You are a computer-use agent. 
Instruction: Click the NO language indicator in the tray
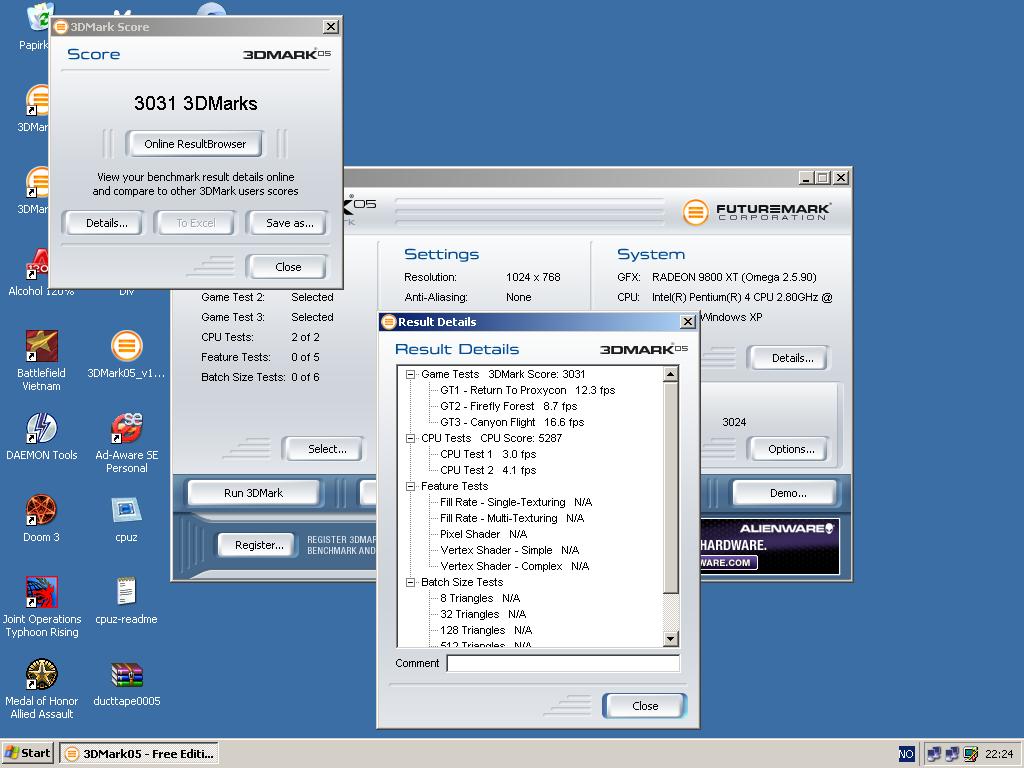906,754
